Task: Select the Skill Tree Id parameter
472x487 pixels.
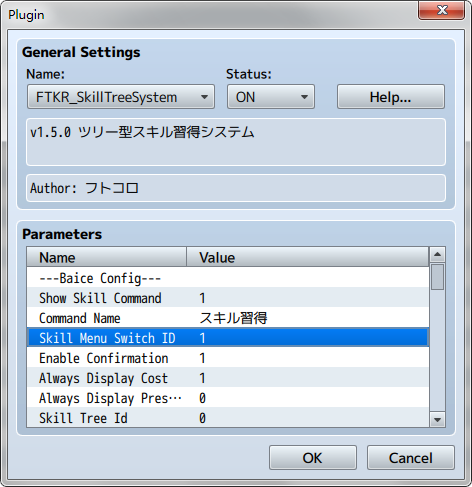Action: pos(228,418)
